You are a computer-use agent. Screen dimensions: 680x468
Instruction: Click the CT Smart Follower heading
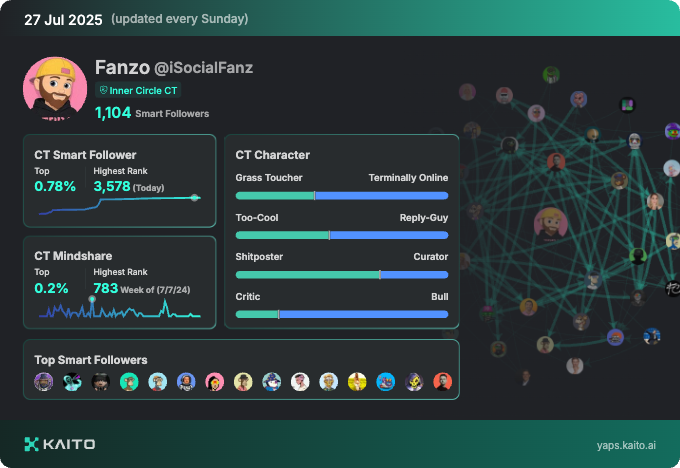click(x=85, y=155)
